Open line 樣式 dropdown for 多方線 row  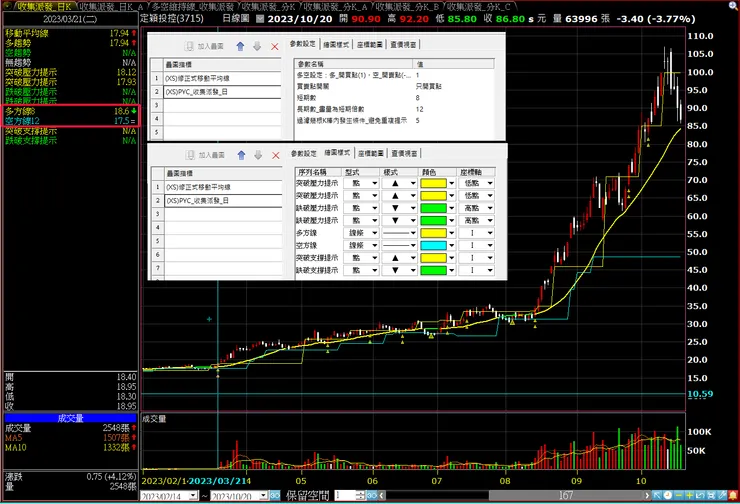tap(399, 233)
